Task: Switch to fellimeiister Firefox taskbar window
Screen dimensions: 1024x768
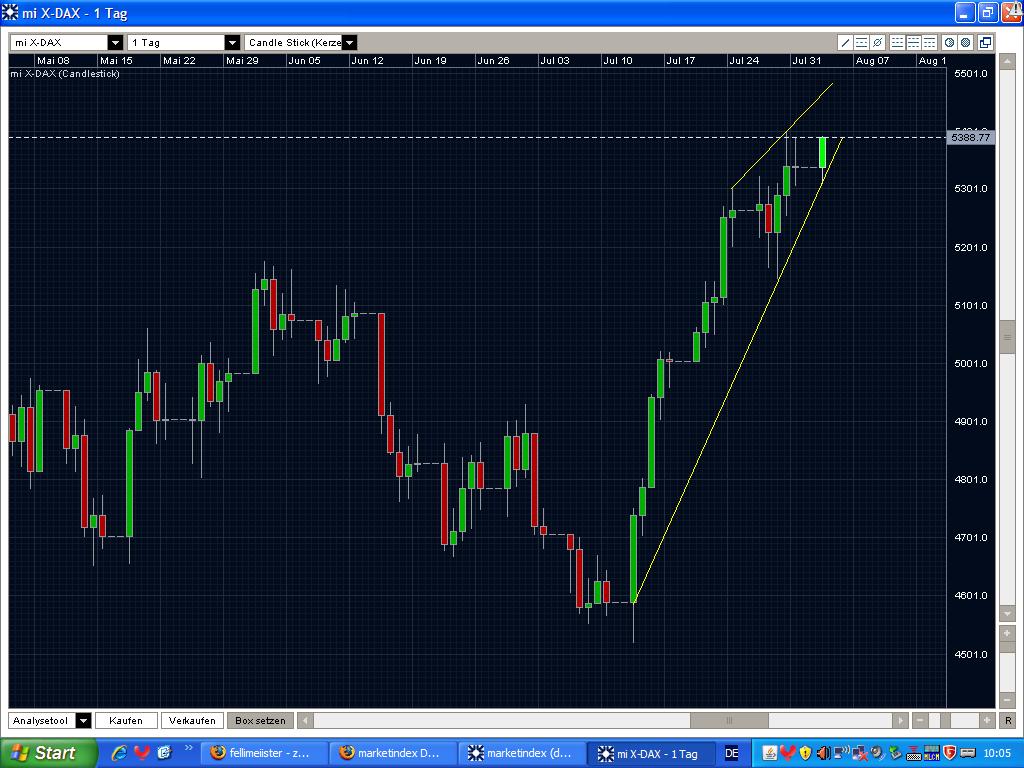Action: tap(263, 753)
